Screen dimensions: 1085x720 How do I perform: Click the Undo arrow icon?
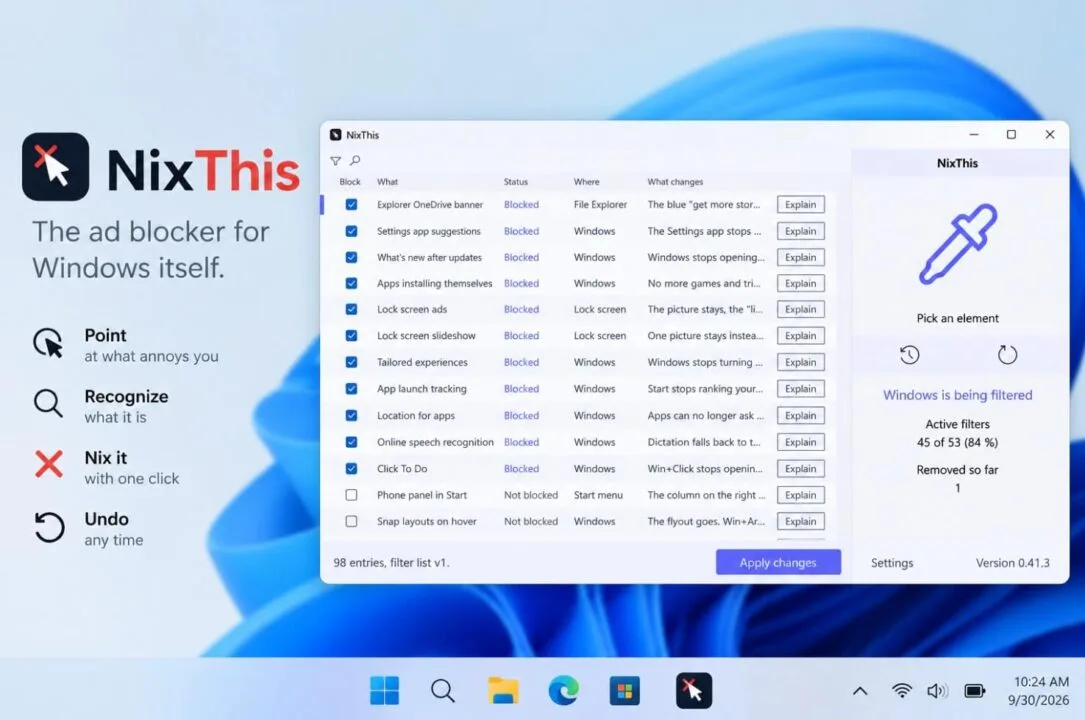click(48, 526)
